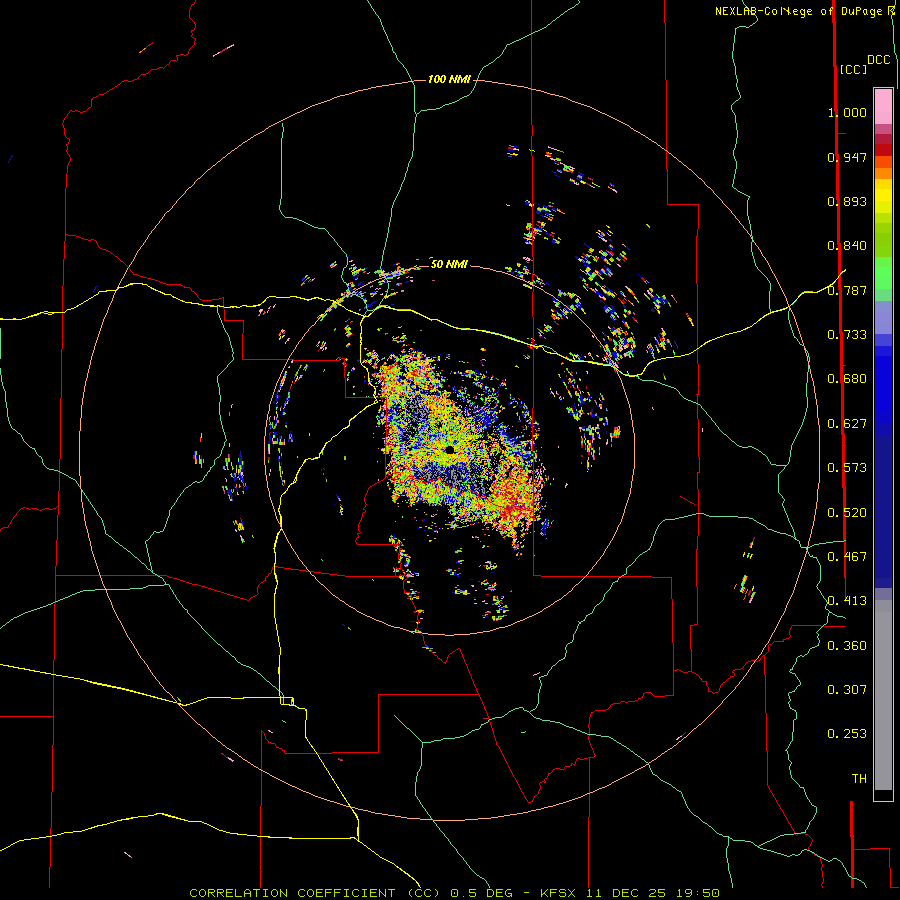Select the 0.520 legend value
Image resolution: width=900 pixels, height=900 pixels.
tap(847, 513)
